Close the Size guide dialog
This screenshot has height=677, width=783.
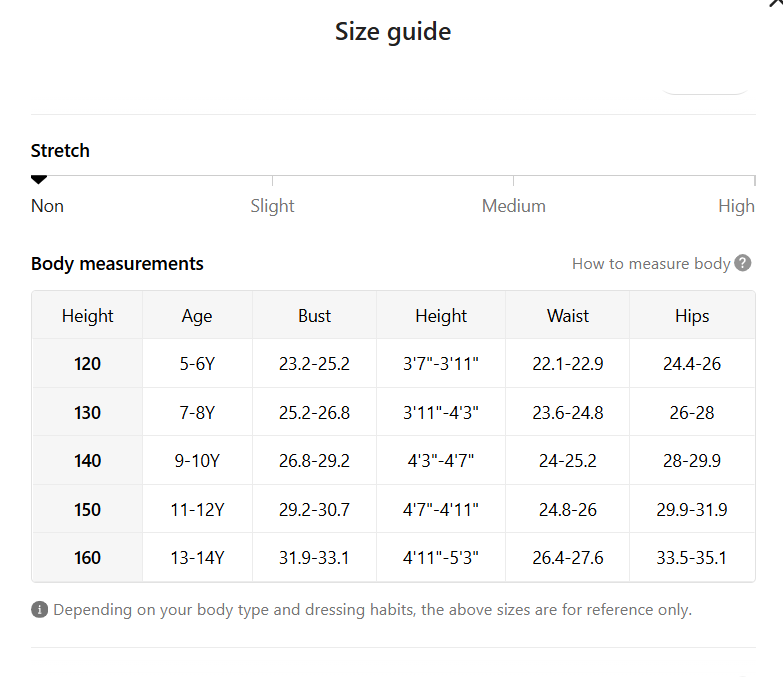tap(777, 2)
